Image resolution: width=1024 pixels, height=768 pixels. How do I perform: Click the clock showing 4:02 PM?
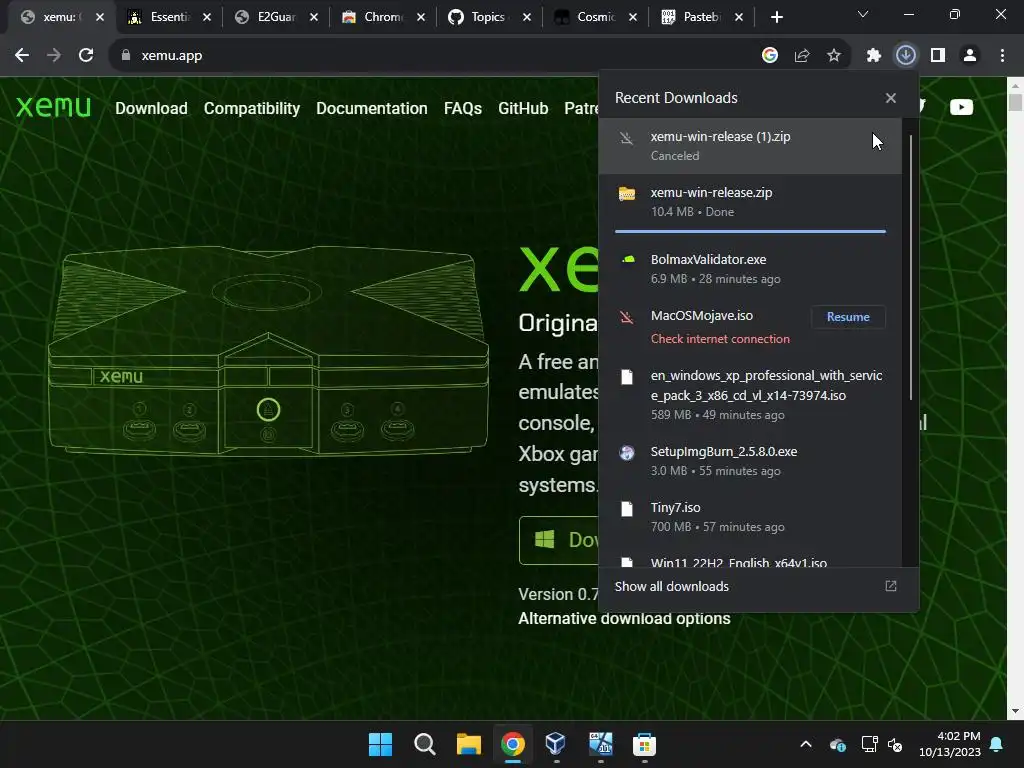[958, 736]
